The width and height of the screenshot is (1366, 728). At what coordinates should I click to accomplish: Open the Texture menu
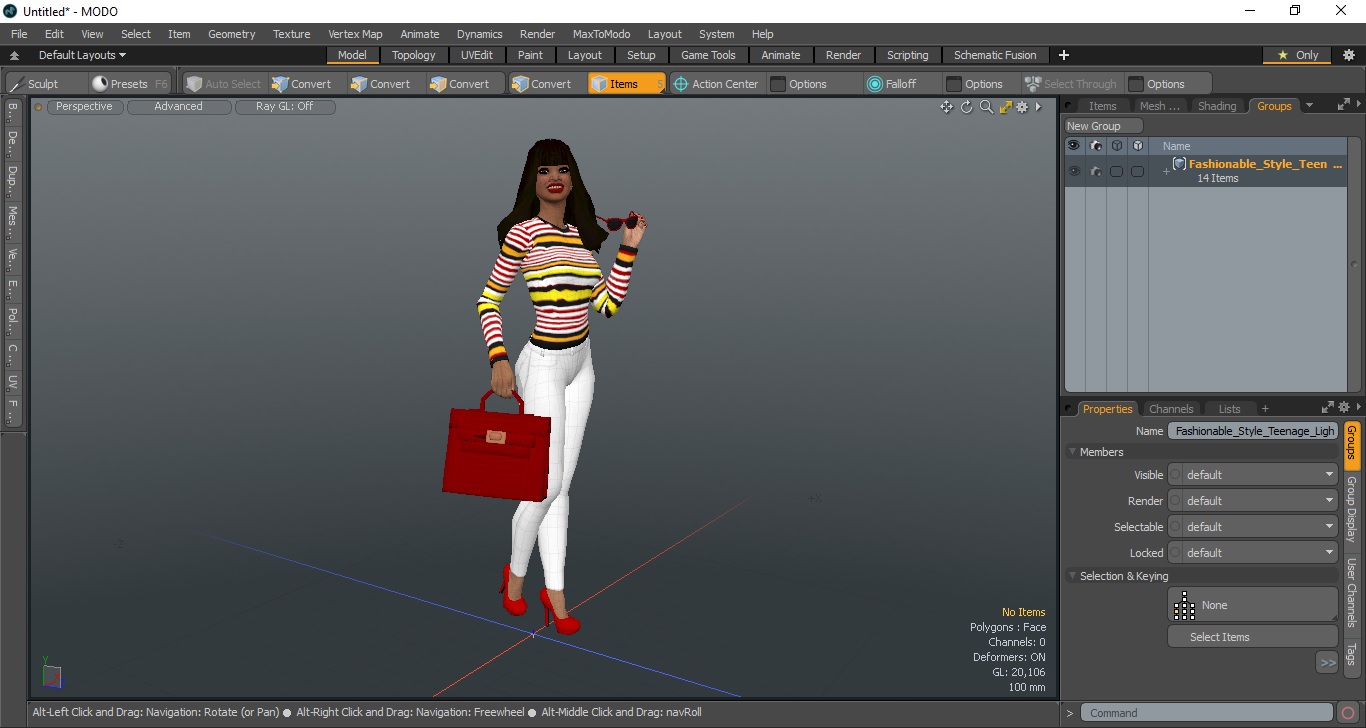[291, 34]
